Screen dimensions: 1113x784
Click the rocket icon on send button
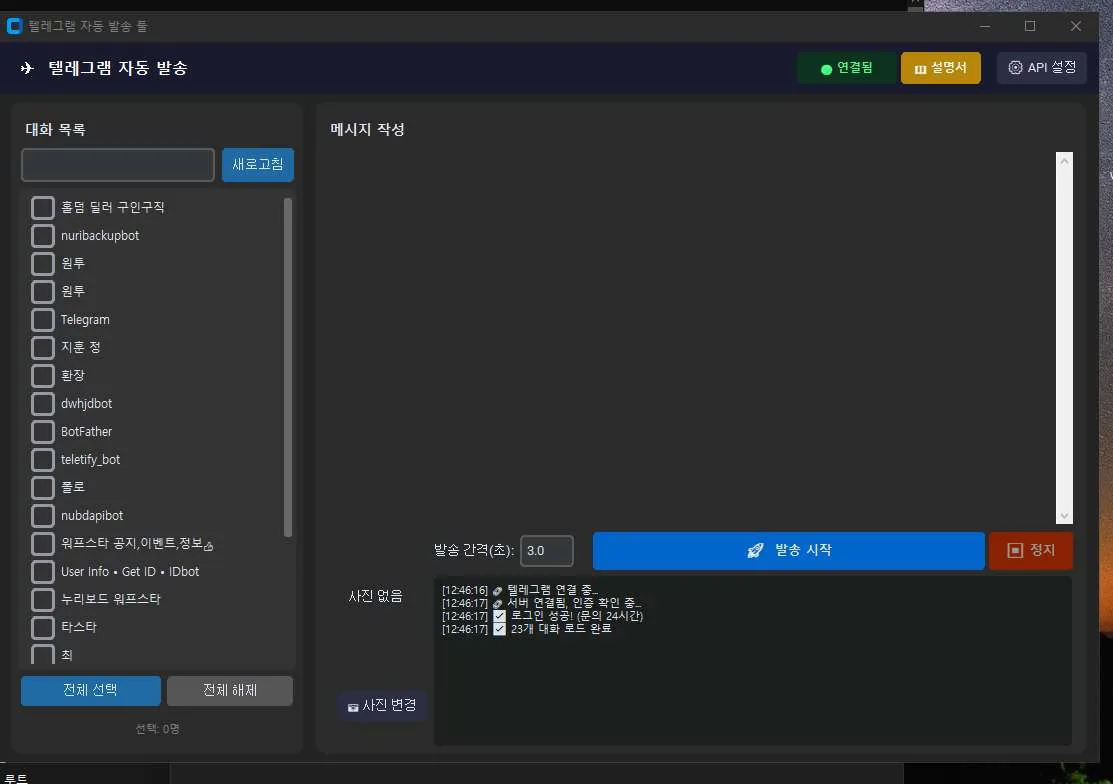coord(755,551)
